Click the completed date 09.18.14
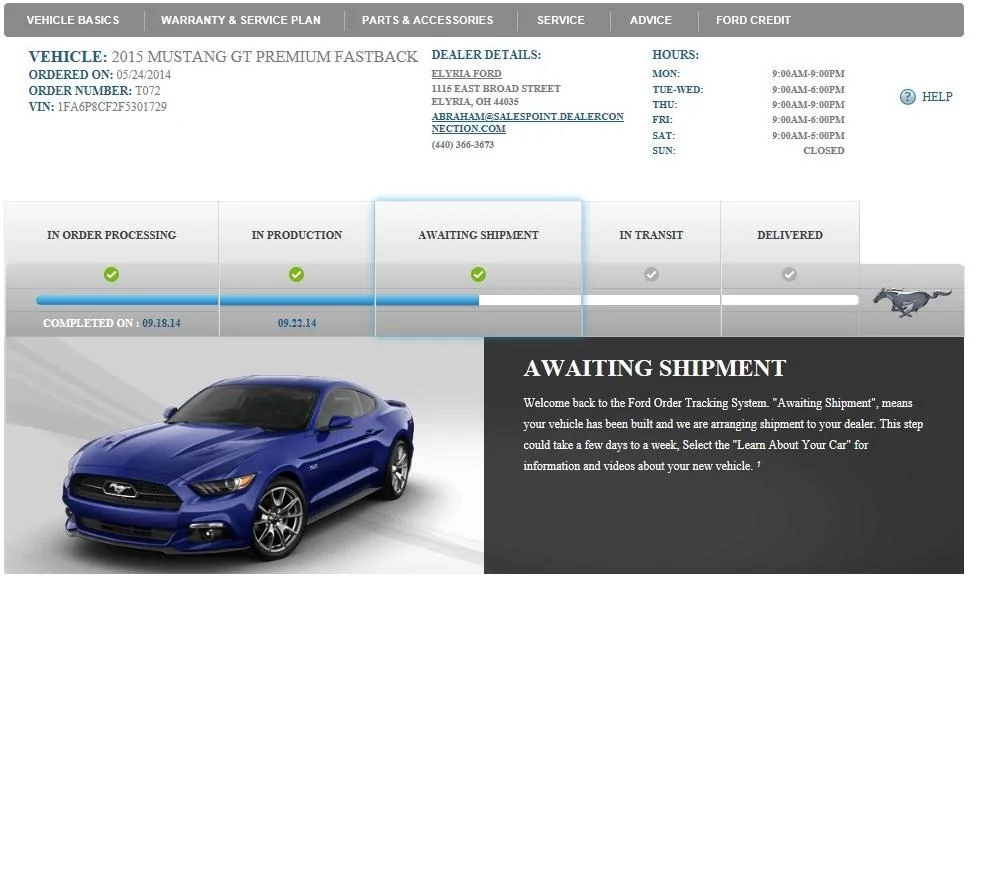This screenshot has width=996, height=871. pyautogui.click(x=161, y=323)
